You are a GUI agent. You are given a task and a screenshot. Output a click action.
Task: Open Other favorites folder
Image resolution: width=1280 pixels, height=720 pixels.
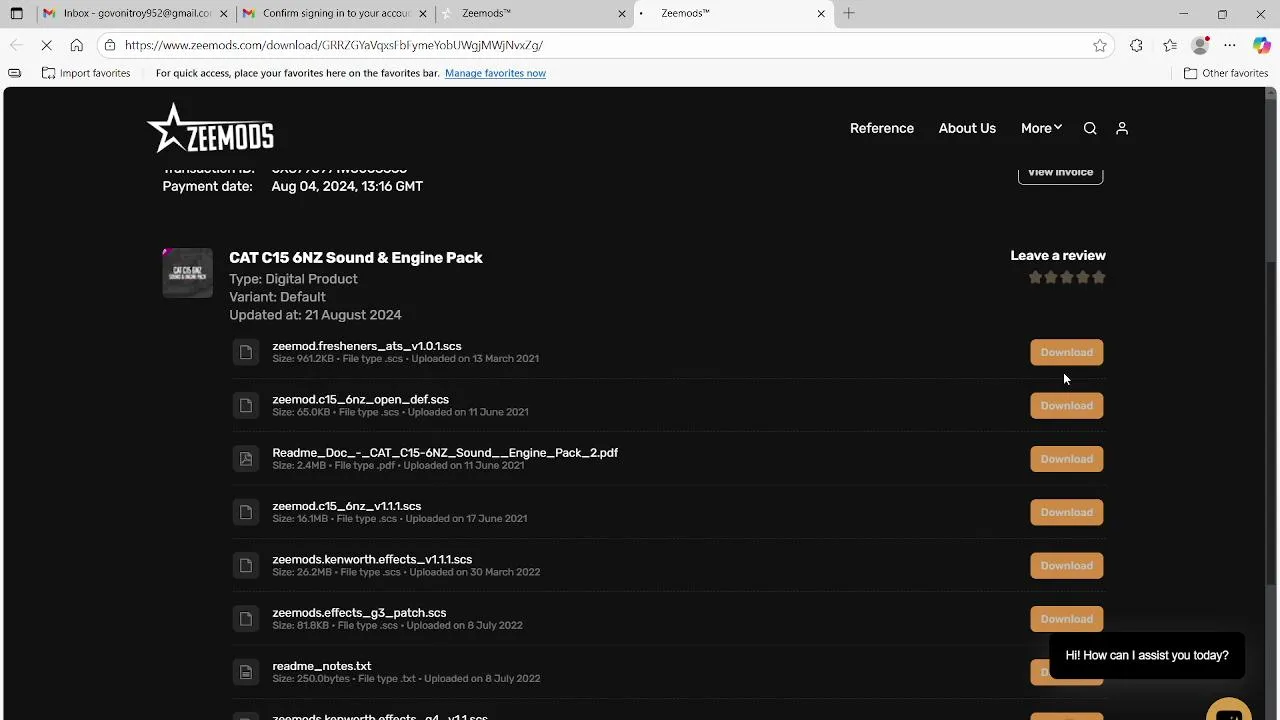tap(1226, 73)
